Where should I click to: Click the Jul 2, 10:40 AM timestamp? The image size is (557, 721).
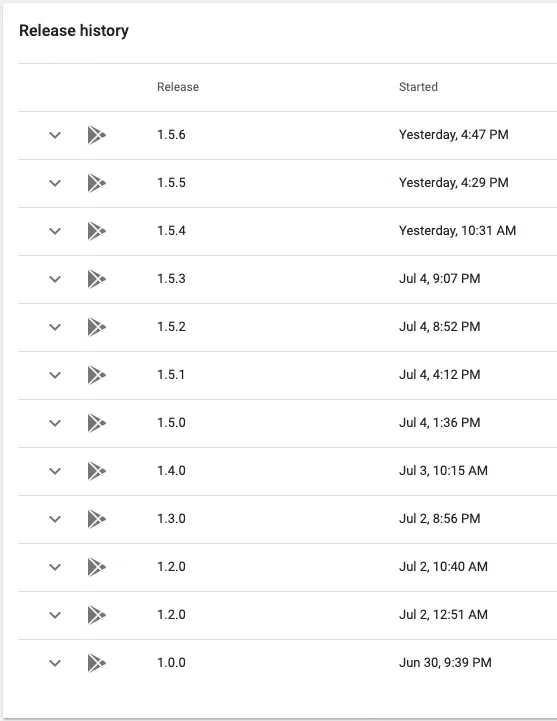point(443,566)
